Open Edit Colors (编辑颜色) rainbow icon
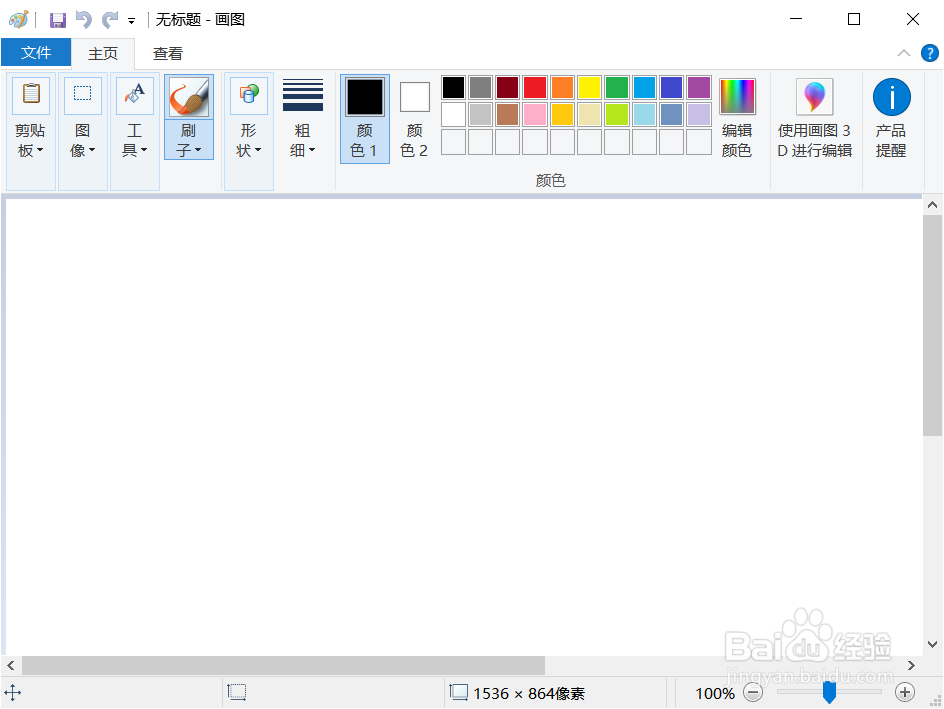The height and width of the screenshot is (709, 944). (x=737, y=95)
